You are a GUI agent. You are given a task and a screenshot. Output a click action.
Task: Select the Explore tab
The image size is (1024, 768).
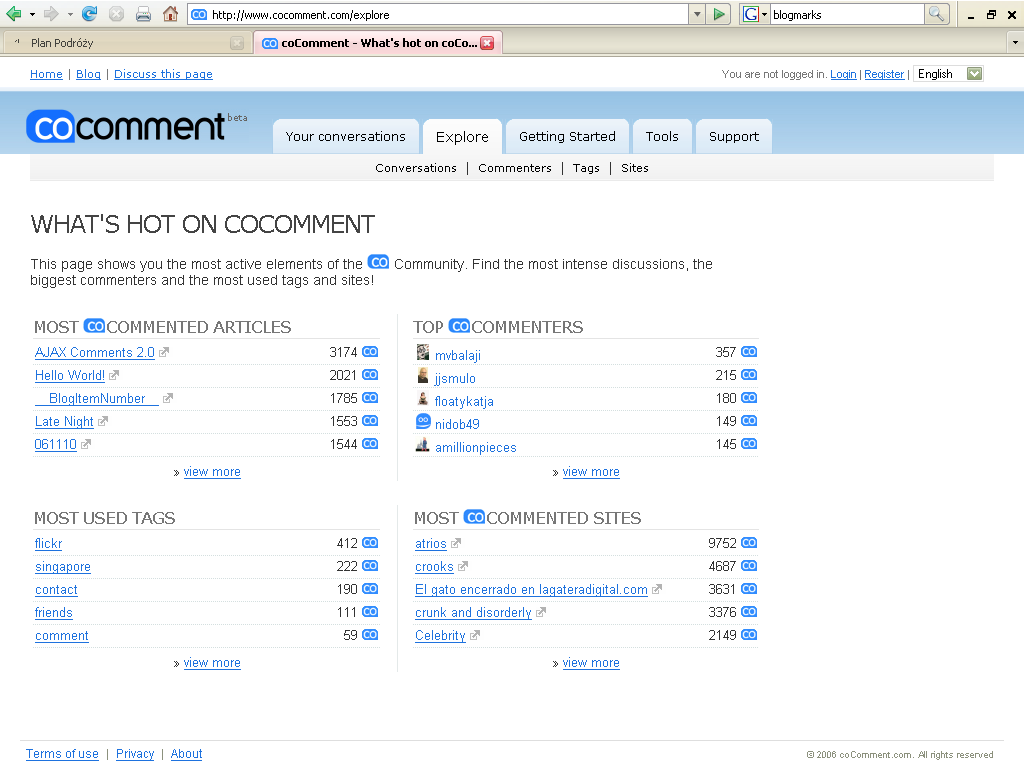tap(462, 136)
